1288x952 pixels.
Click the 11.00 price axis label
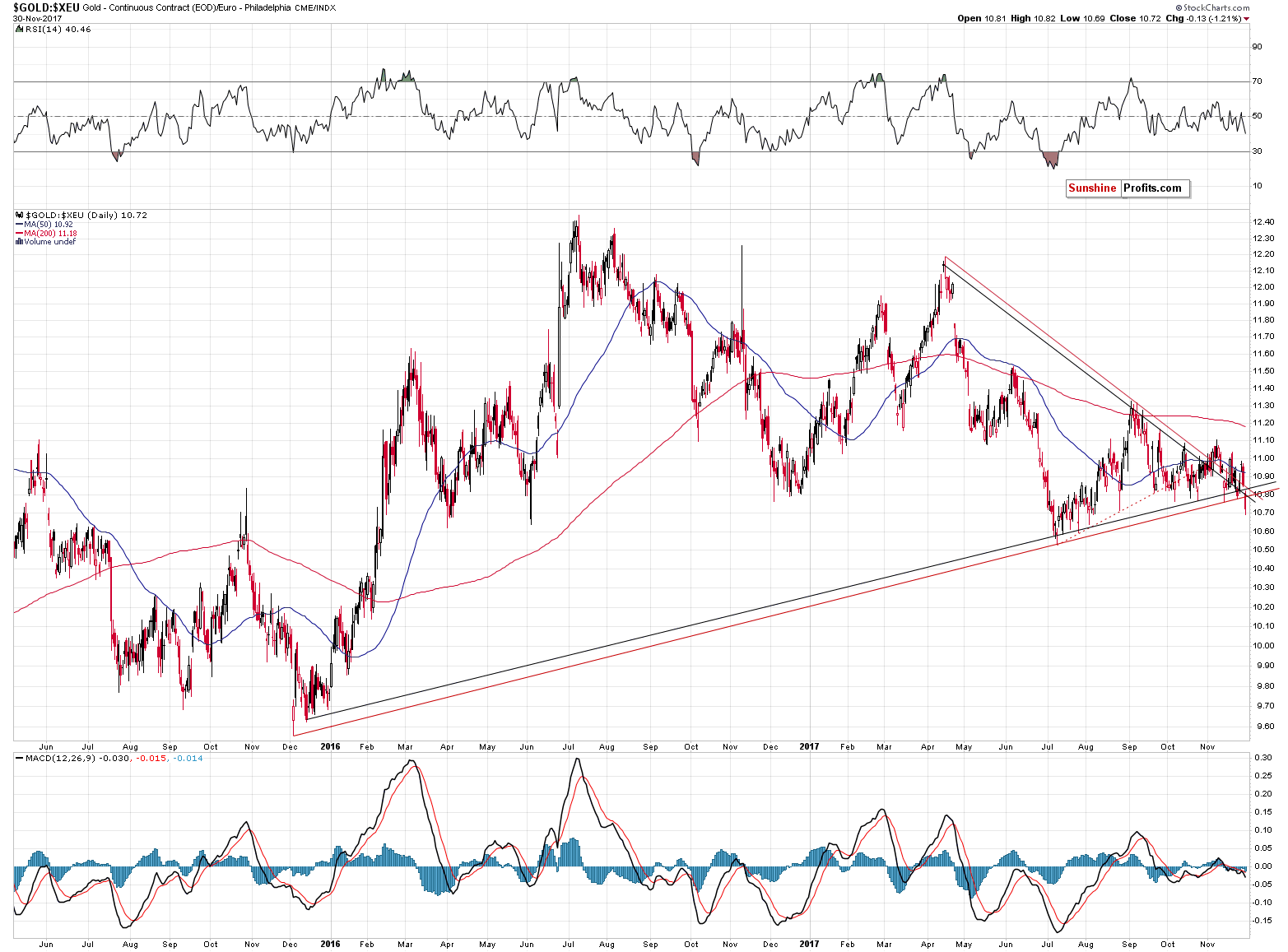1263,457
